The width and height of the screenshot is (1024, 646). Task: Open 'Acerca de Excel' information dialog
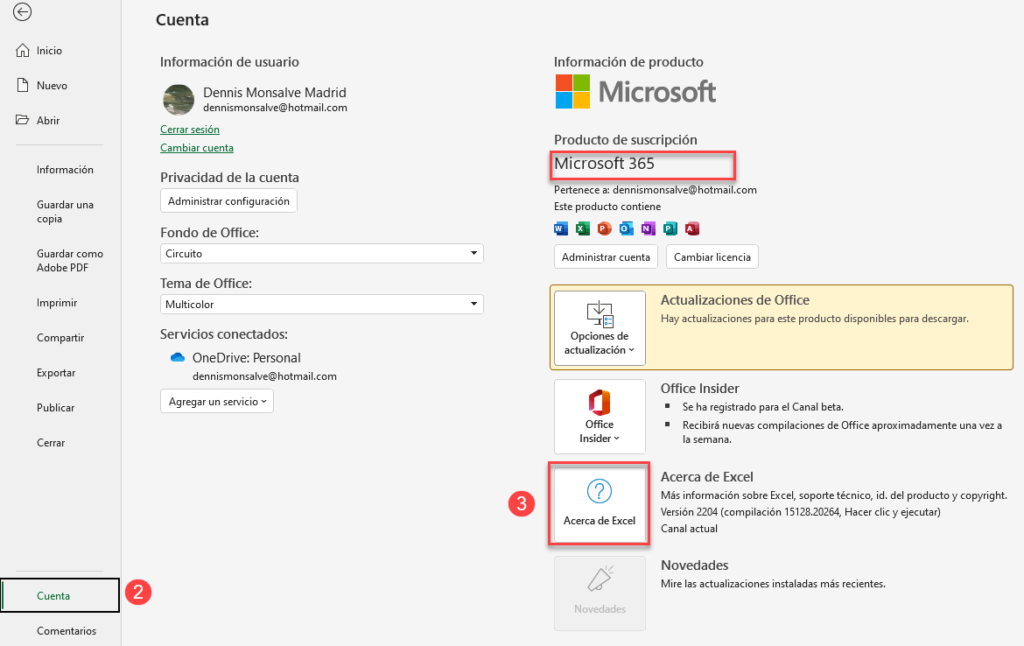pos(599,503)
